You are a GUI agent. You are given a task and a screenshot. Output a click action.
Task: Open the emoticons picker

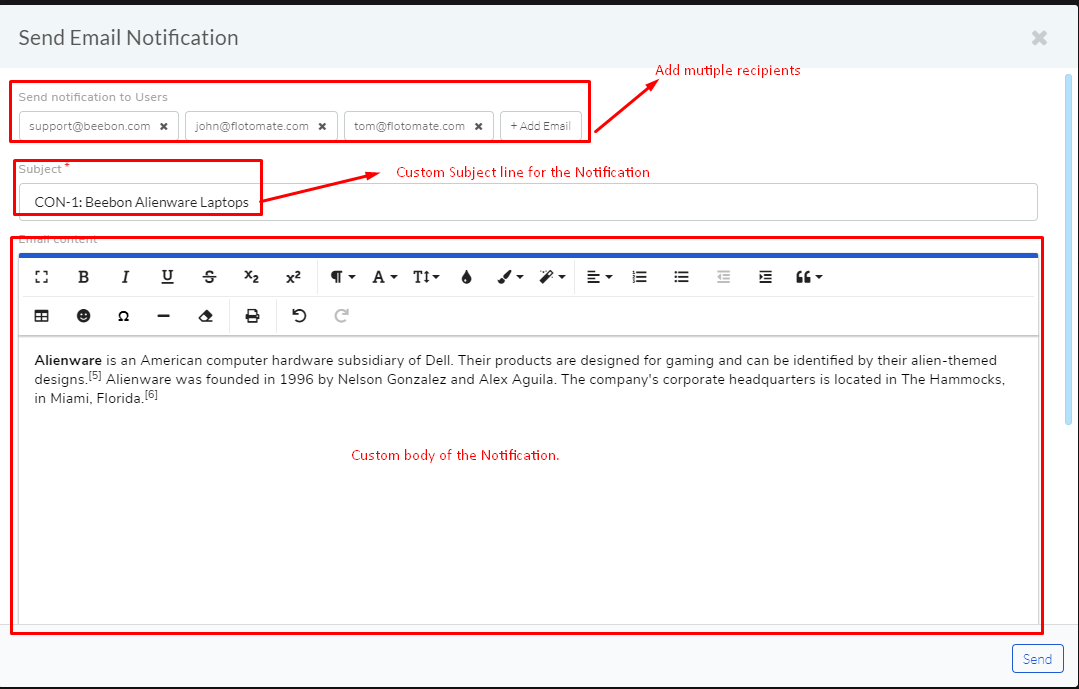[83, 316]
